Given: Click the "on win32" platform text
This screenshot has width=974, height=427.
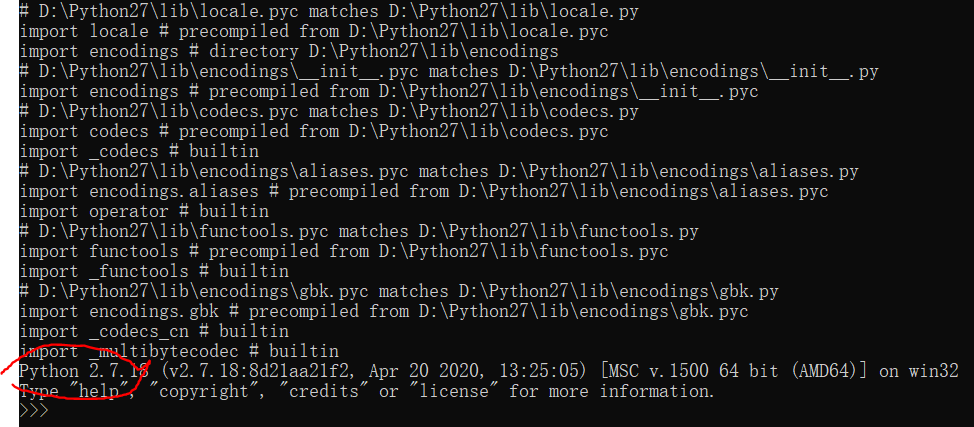Looking at the screenshot, I should click(919, 371).
